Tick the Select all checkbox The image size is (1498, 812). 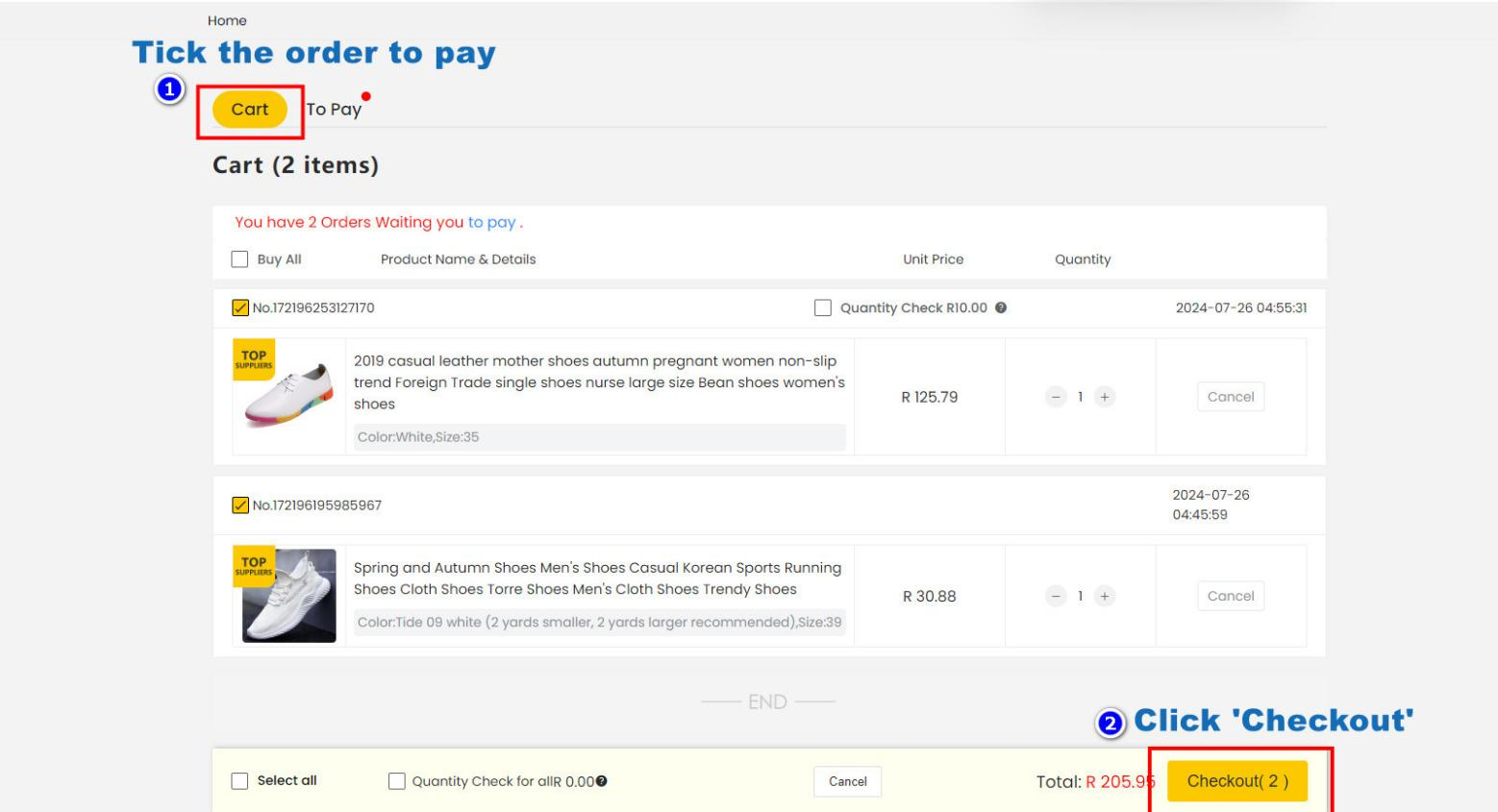(x=239, y=781)
